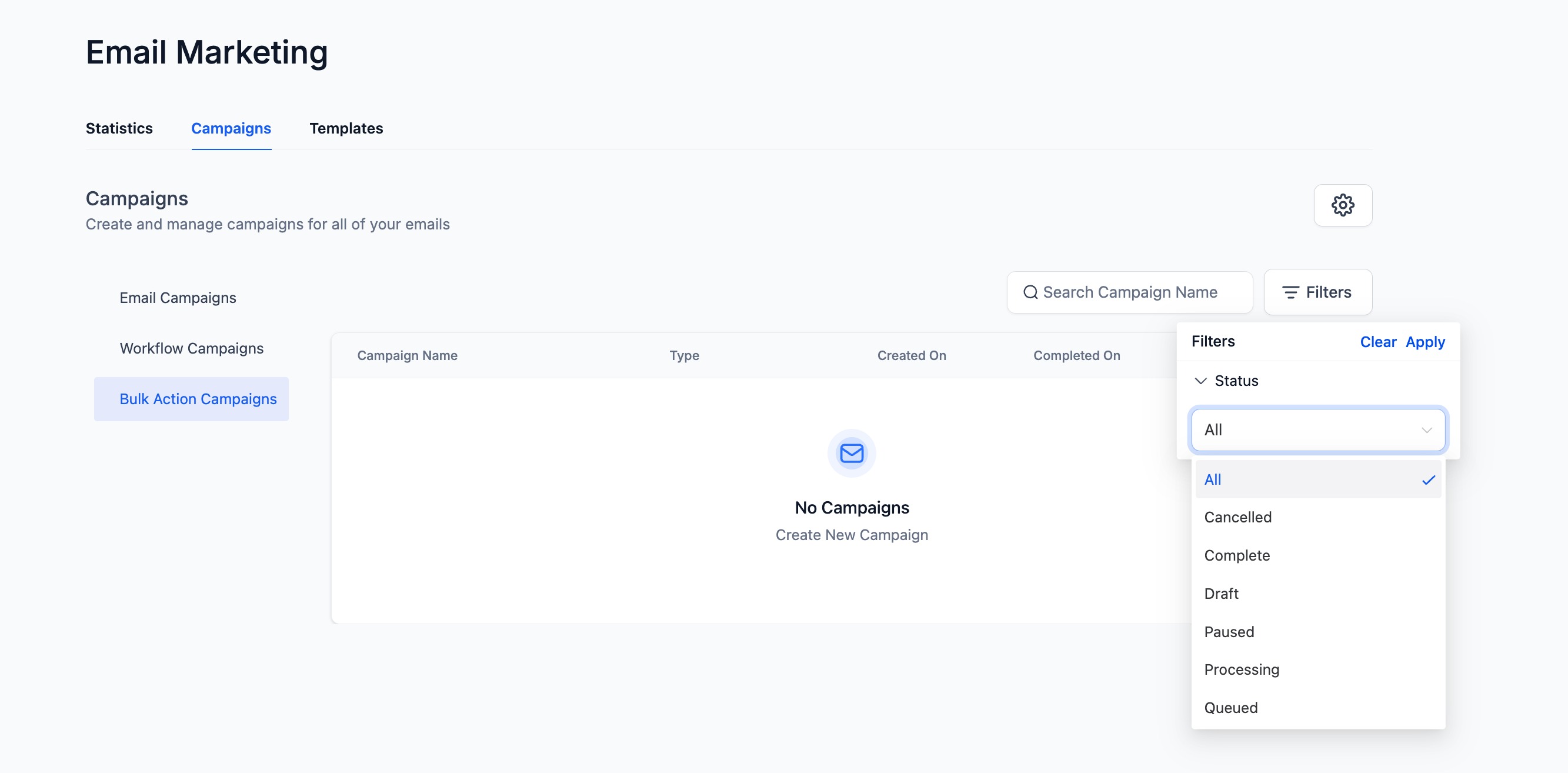This screenshot has height=773, width=1568.
Task: Collapse the Status filter section chevron
Action: coord(1200,381)
